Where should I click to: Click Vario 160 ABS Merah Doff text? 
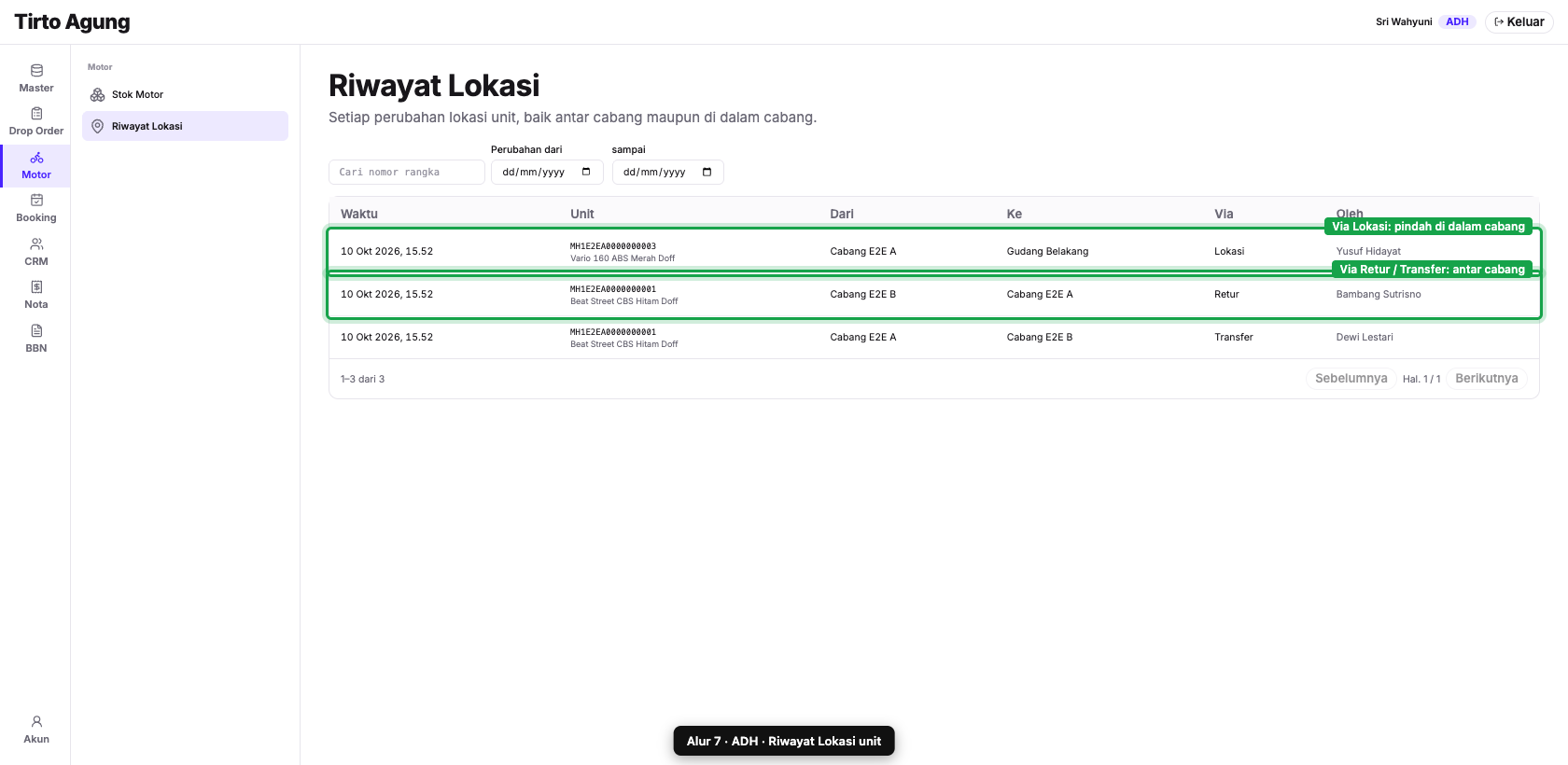click(x=623, y=258)
